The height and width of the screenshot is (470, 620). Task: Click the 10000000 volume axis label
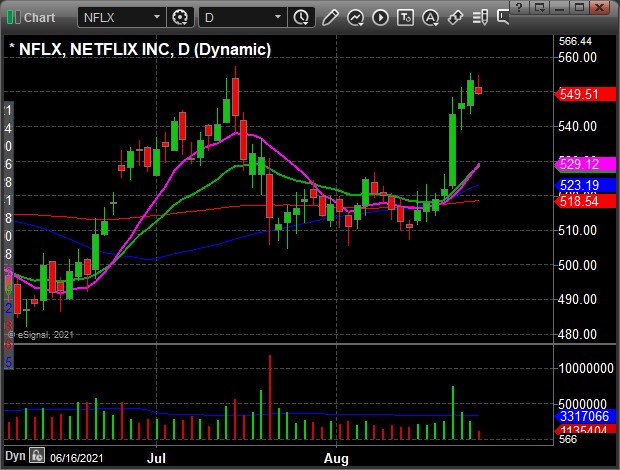click(586, 368)
